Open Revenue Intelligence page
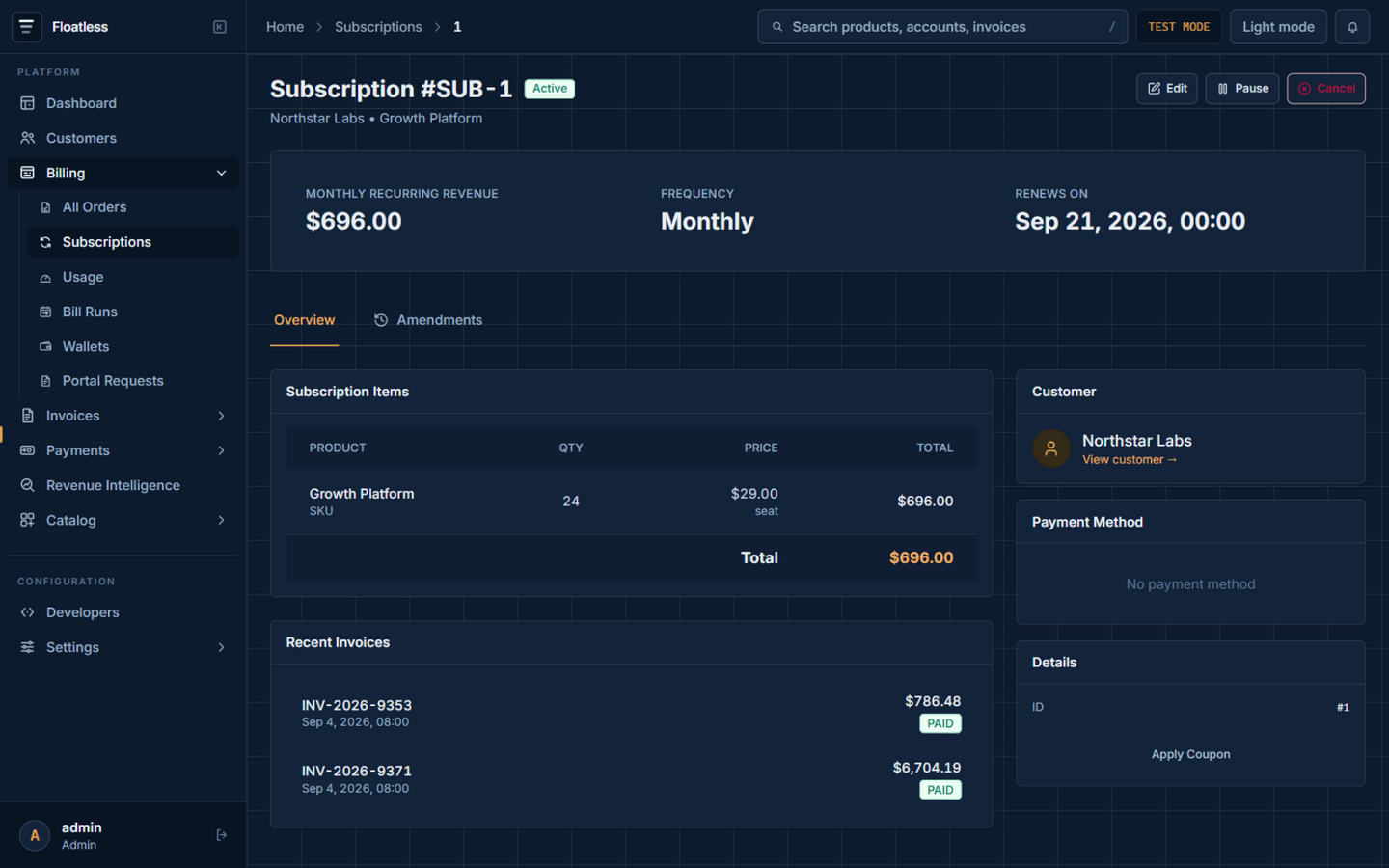The width and height of the screenshot is (1389, 868). [123, 485]
